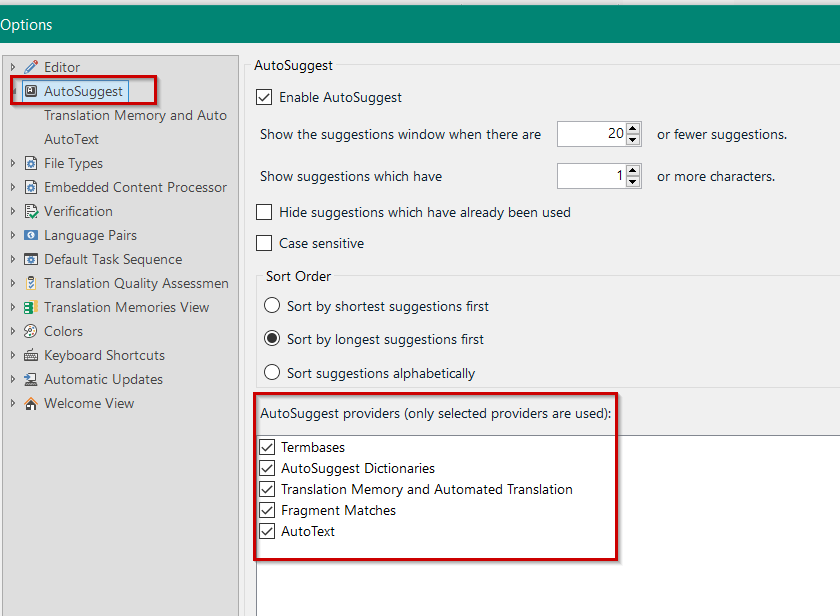Expand the Editor tree node

pyautogui.click(x=13, y=67)
